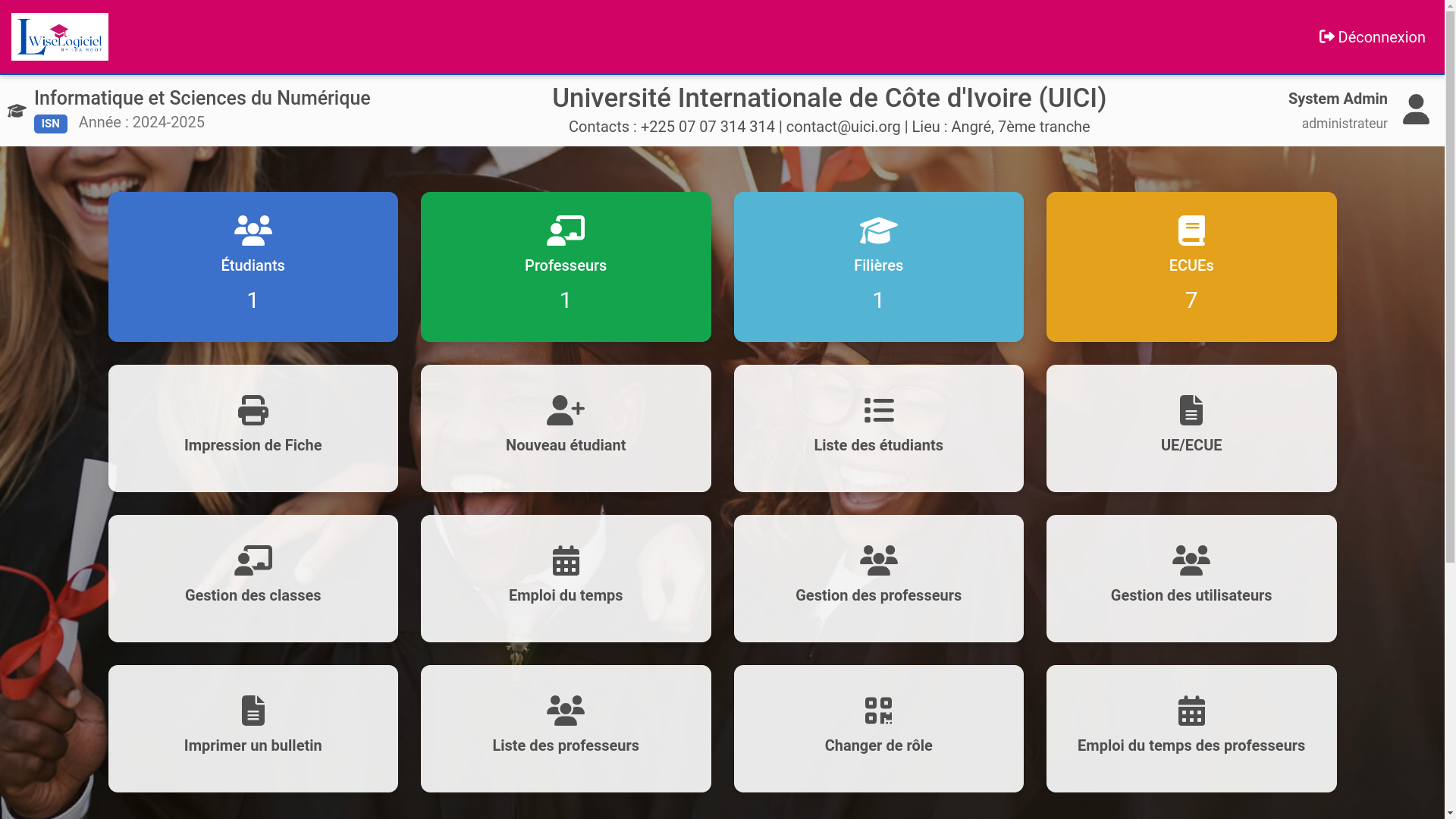Click the System Admin user avatar icon

pyautogui.click(x=1415, y=110)
